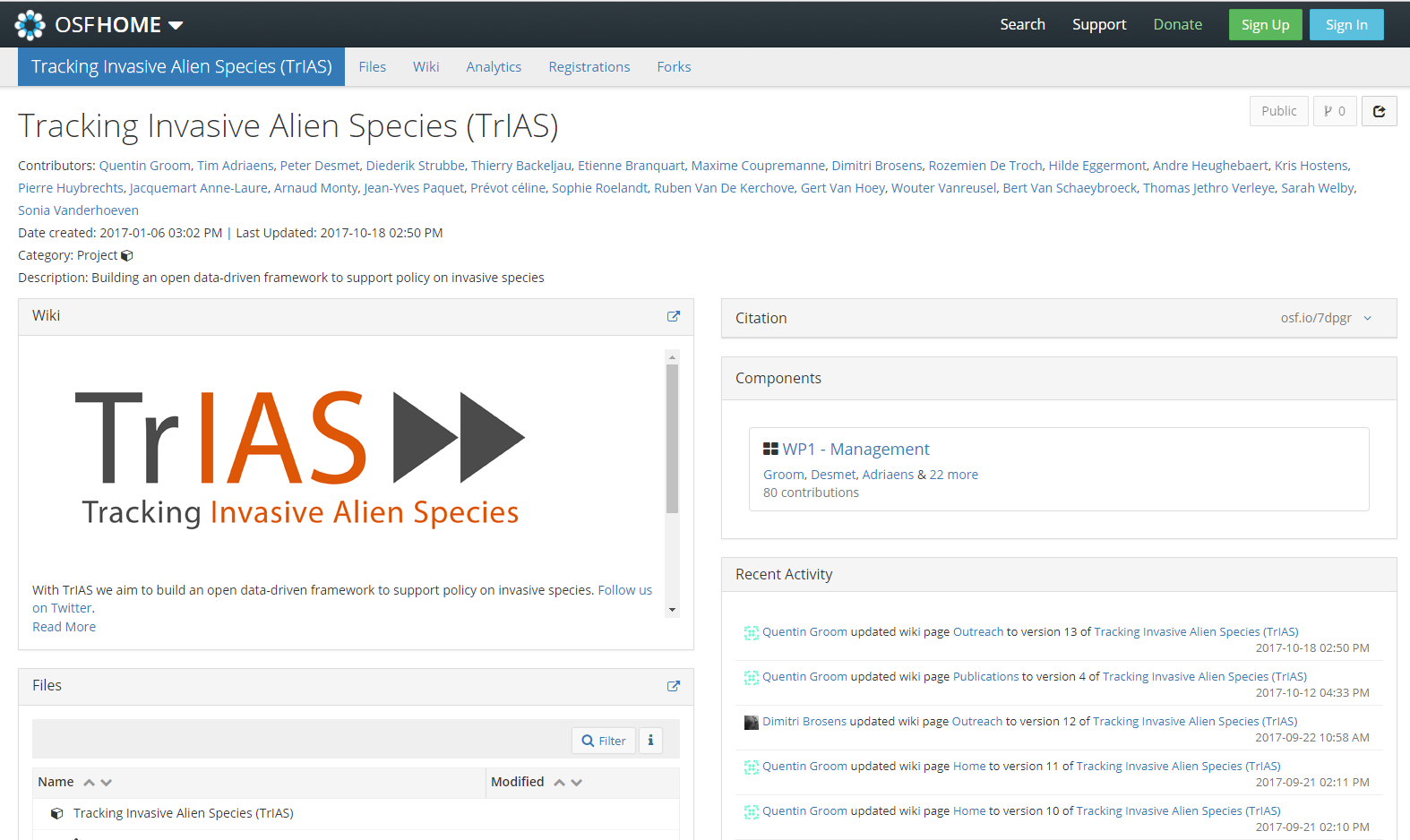Click the share icon button beside forks count
Screen dimensions: 1410x840
(1379, 111)
